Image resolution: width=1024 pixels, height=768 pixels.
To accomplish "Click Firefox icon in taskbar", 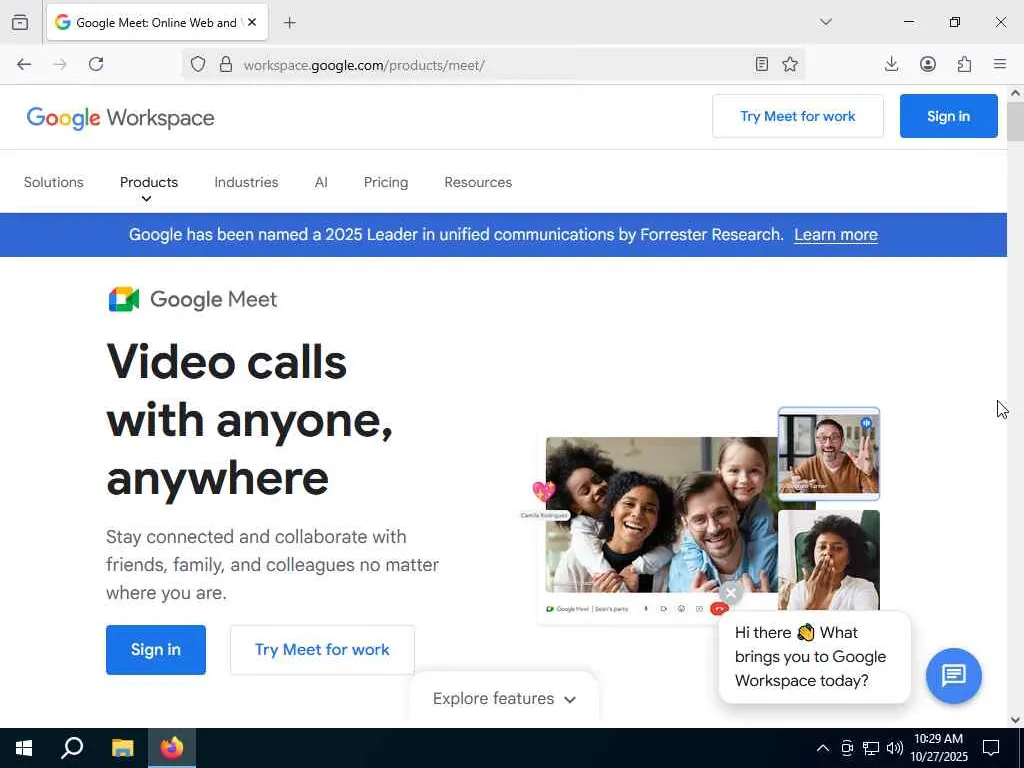I will pos(172,748).
